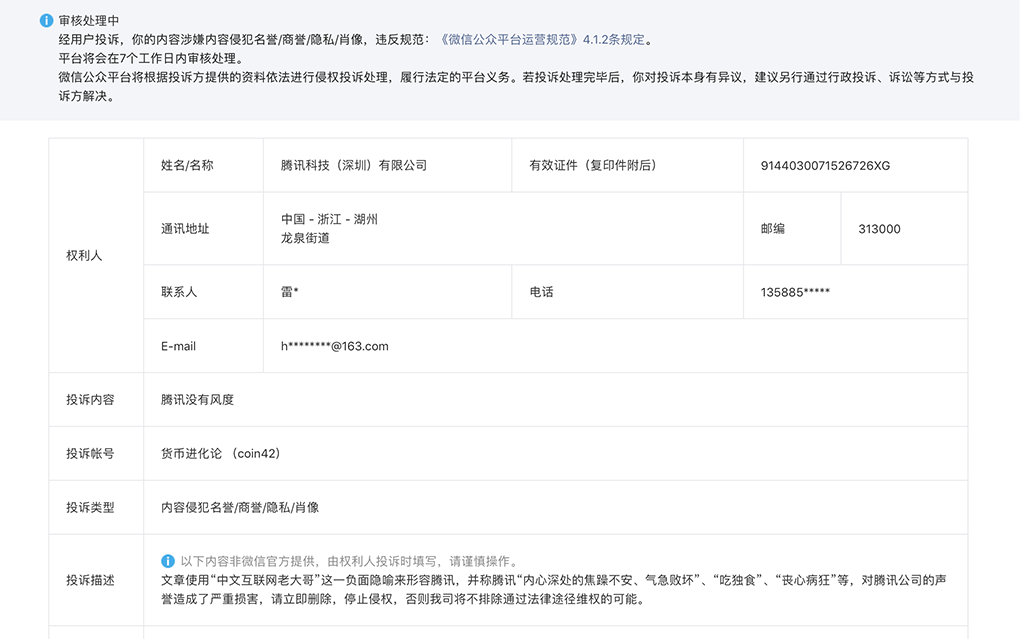Select the 有效证件（复印件附后） label
The width and height of the screenshot is (1024, 639).
[593, 166]
